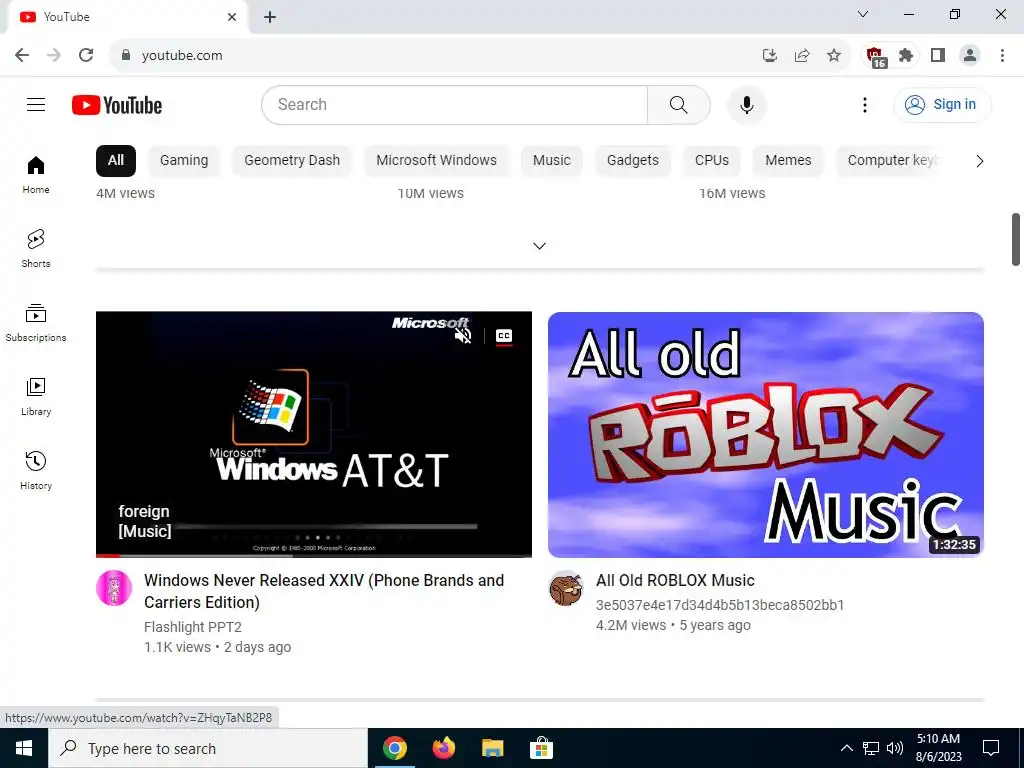
Task: Go to Home in the sidebar
Action: [x=36, y=174]
